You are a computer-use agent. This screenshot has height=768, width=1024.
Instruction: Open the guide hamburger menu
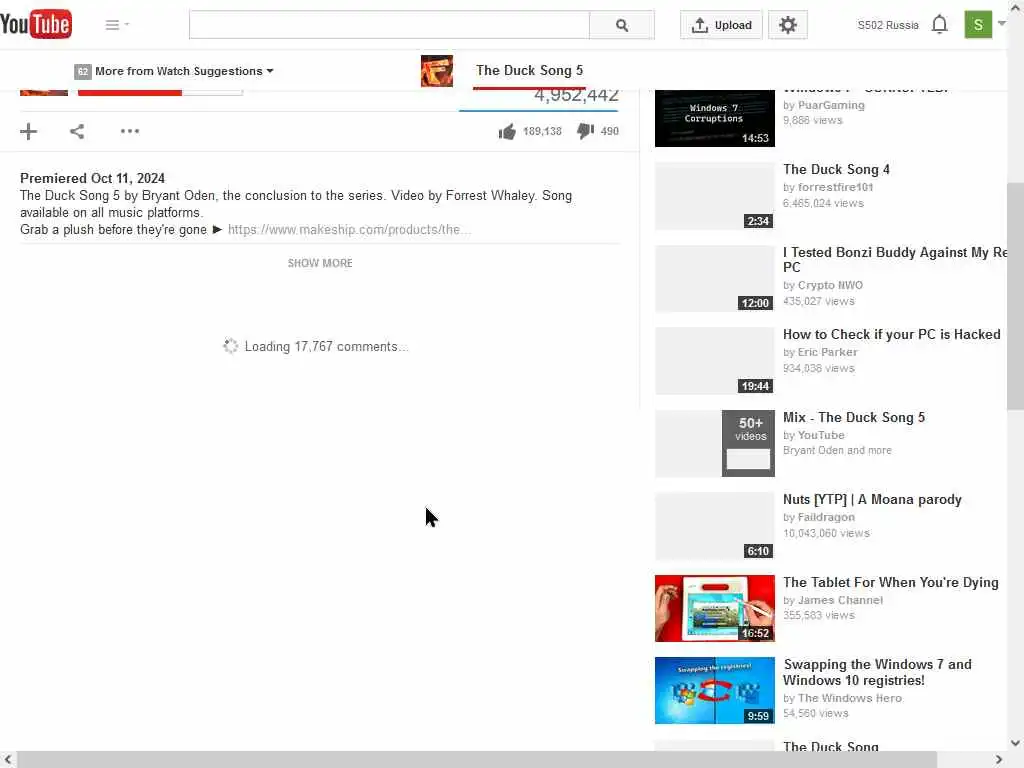coord(112,25)
